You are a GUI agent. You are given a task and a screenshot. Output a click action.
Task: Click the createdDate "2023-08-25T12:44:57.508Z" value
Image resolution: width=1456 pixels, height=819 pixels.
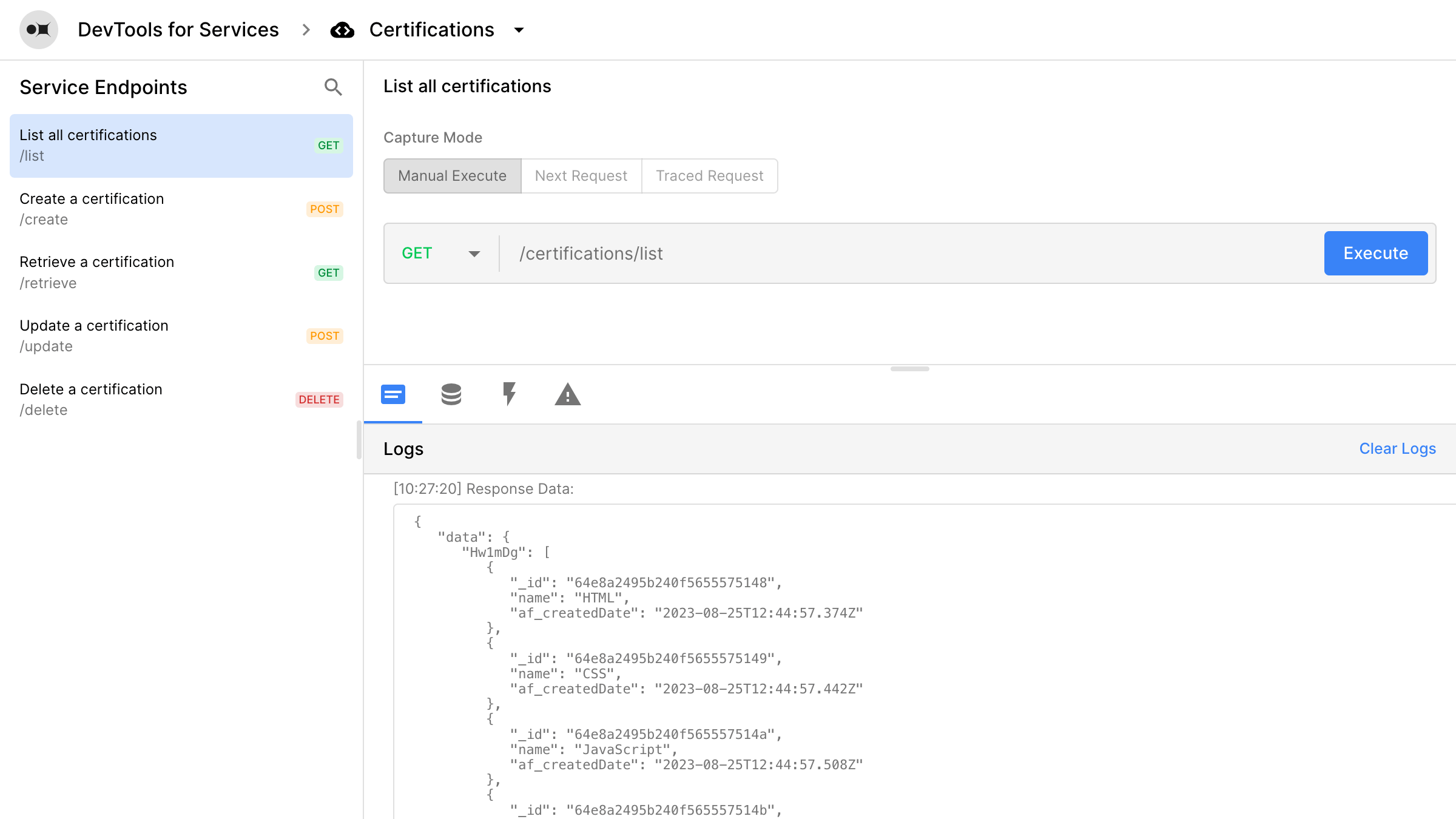pyautogui.click(x=758, y=765)
